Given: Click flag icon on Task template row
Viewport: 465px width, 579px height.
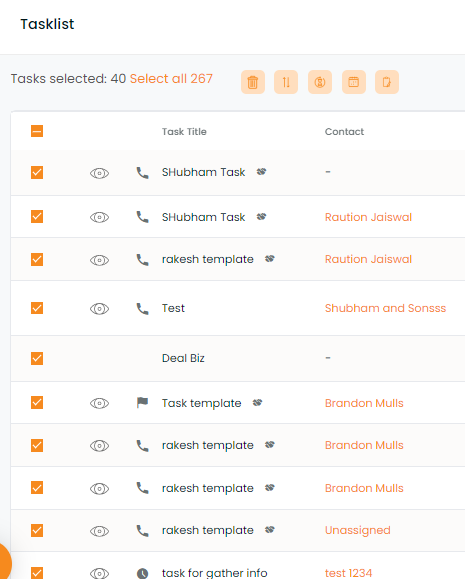Looking at the screenshot, I should [142, 402].
